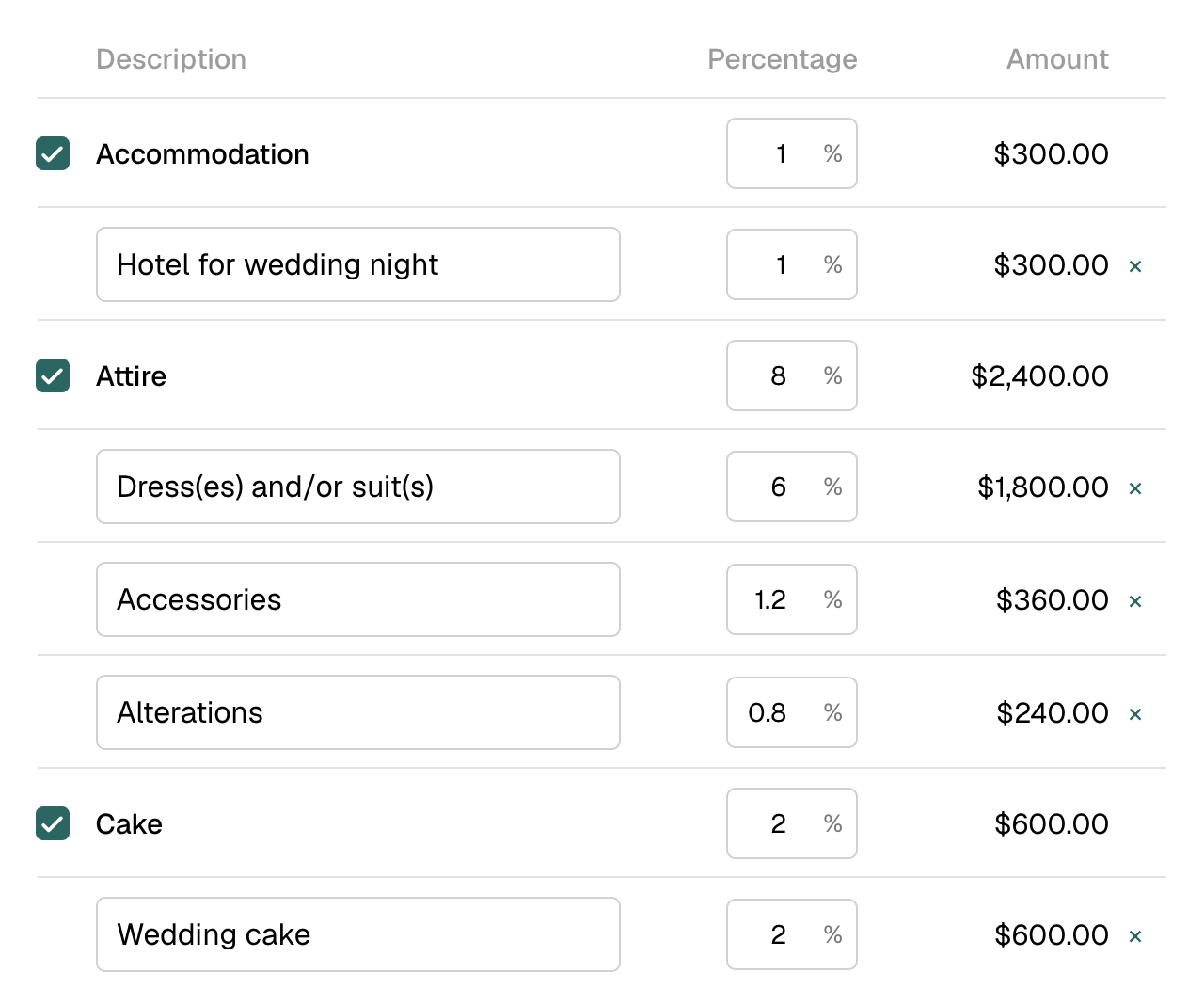
Task: Change the Attire percentage value
Action: pyautogui.click(x=791, y=375)
